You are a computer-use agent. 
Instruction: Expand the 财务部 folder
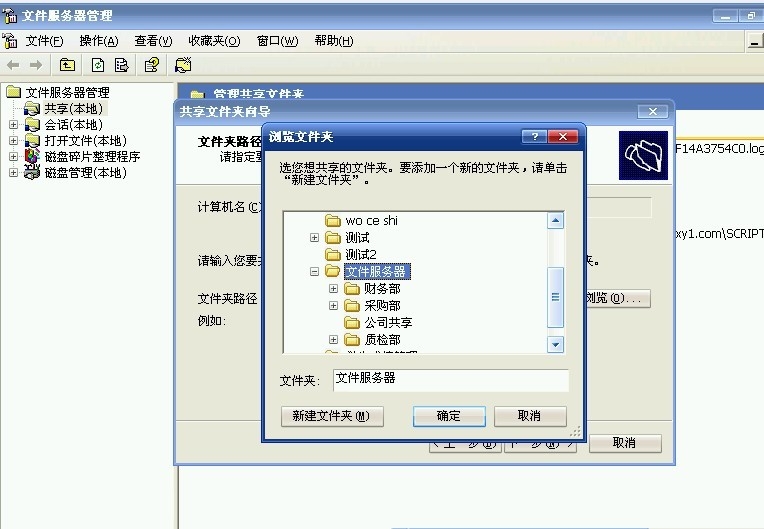pos(334,289)
